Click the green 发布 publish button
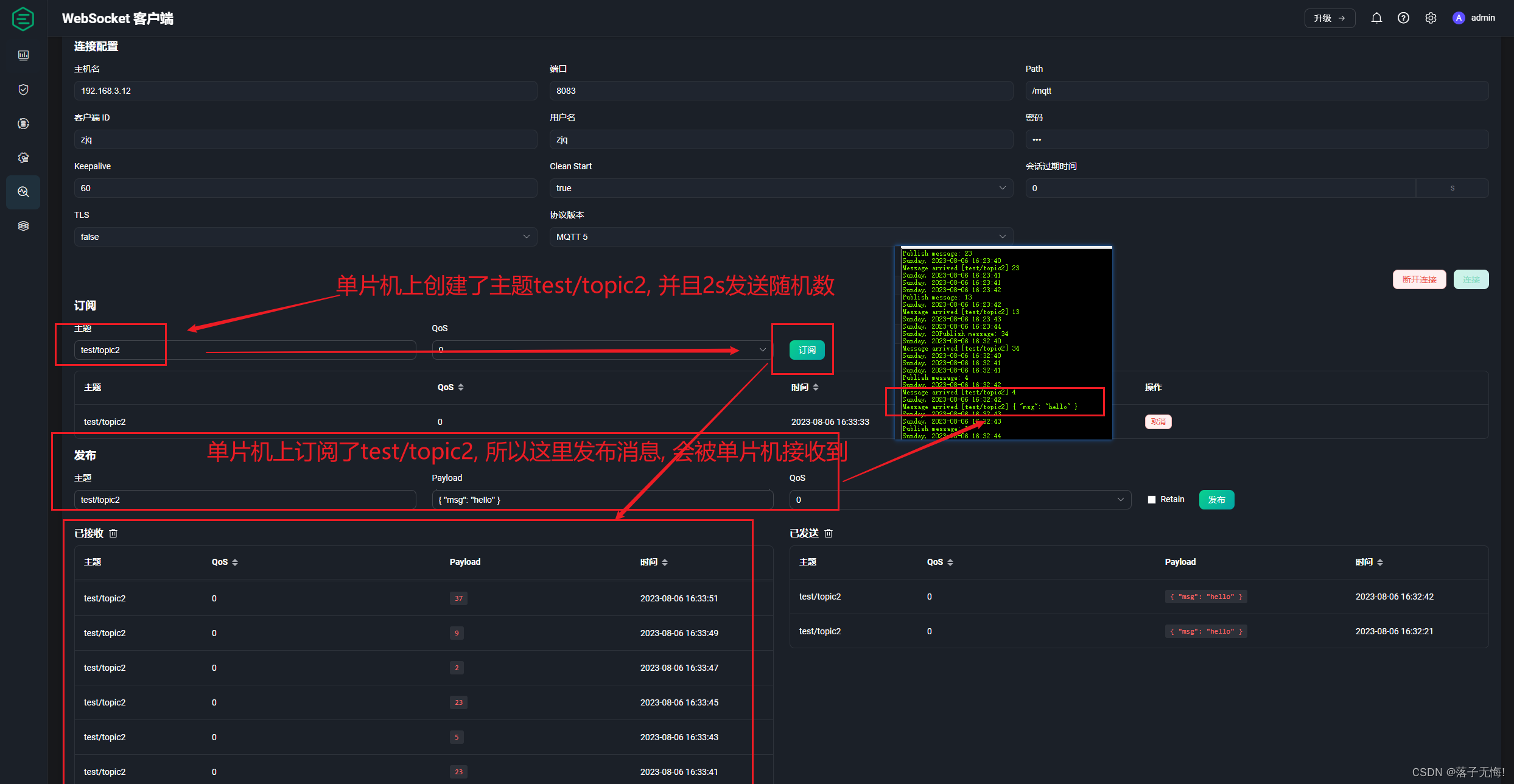 tap(1216, 500)
